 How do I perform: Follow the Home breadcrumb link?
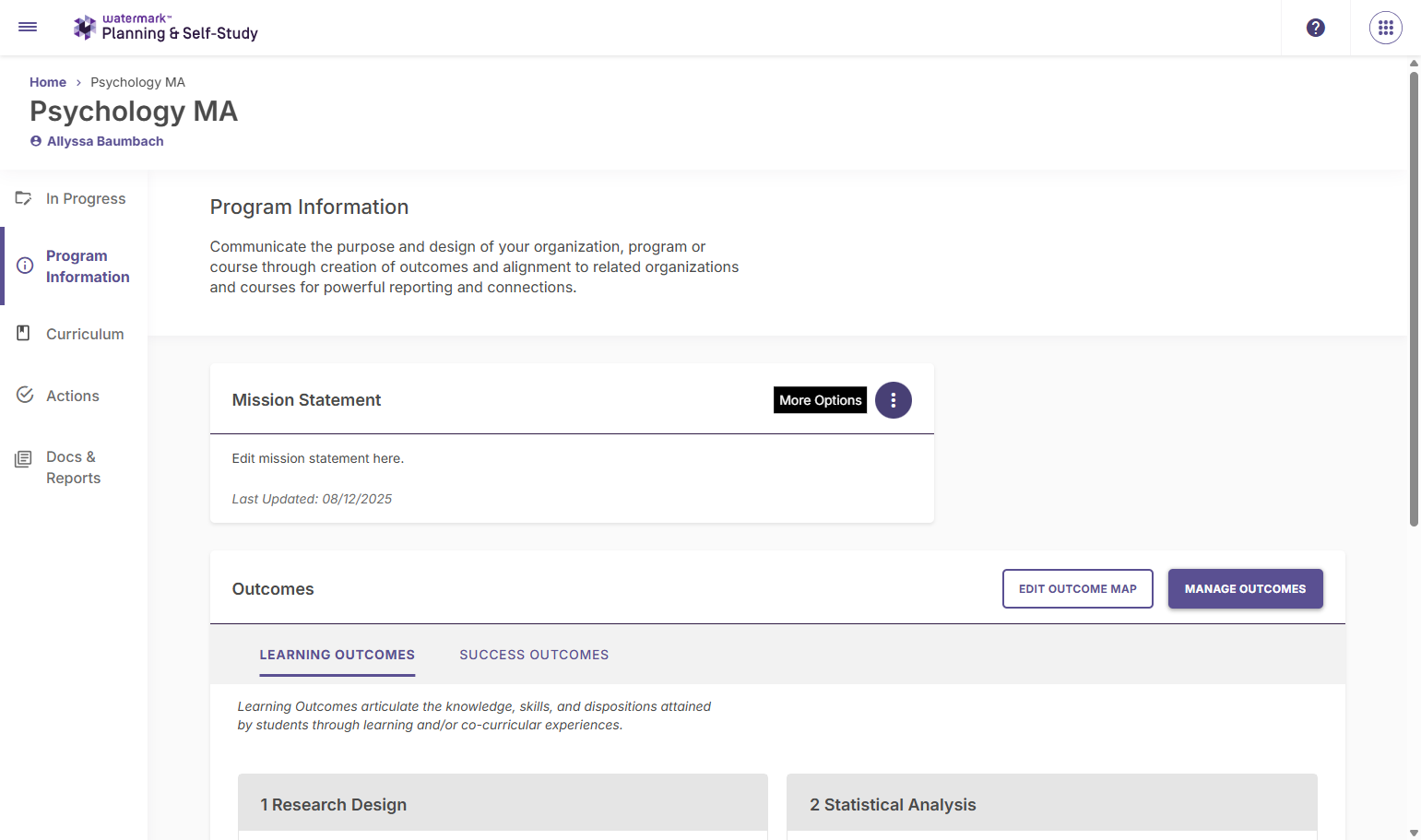coord(48,82)
